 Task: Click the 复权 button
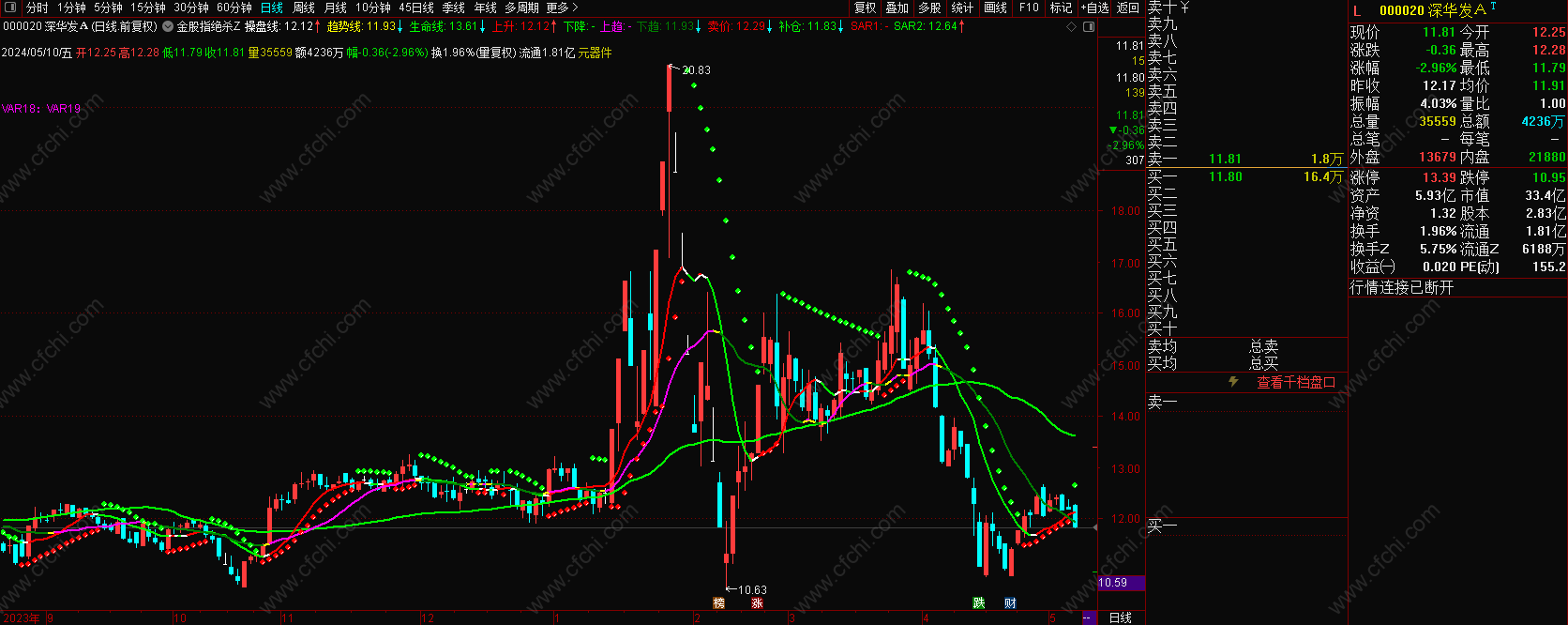(x=866, y=8)
